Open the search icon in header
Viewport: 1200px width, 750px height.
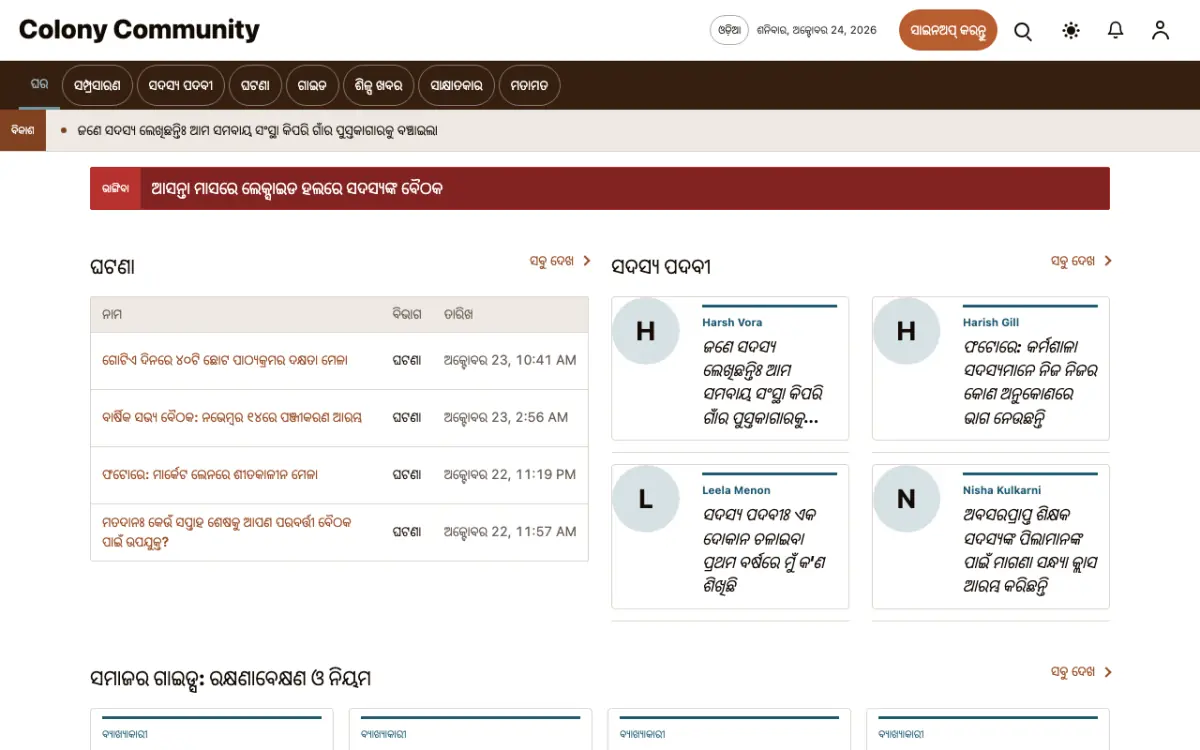pos(1023,31)
